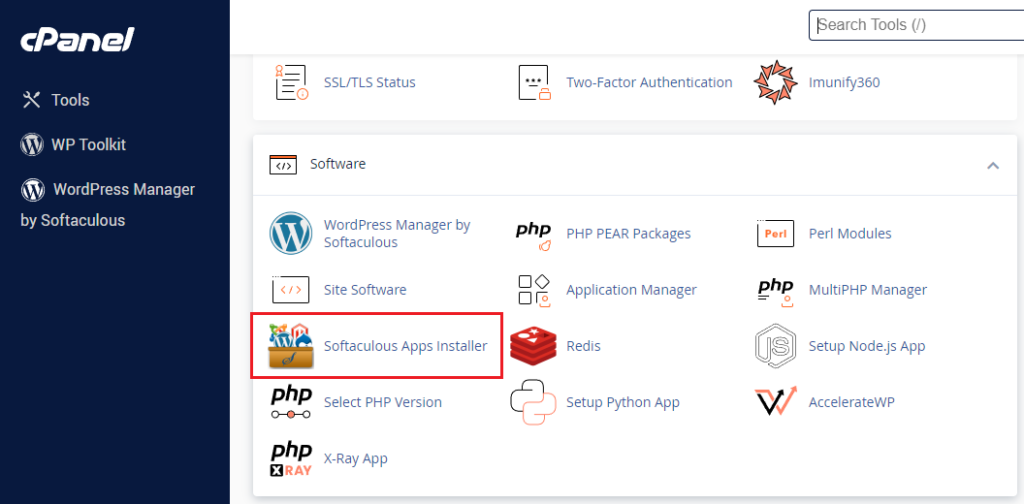The width and height of the screenshot is (1024, 504).
Task: Focus the Search Tools input field
Action: [915, 25]
